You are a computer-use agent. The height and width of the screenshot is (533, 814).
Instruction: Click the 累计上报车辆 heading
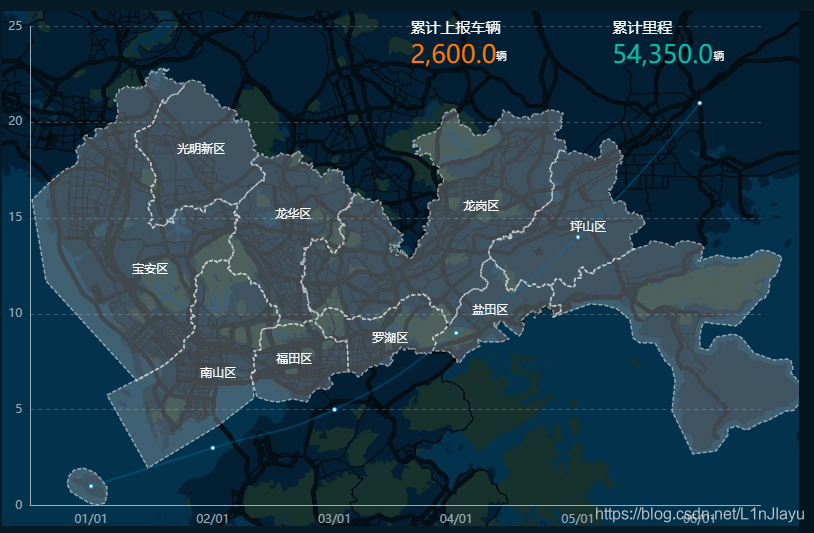coord(455,28)
